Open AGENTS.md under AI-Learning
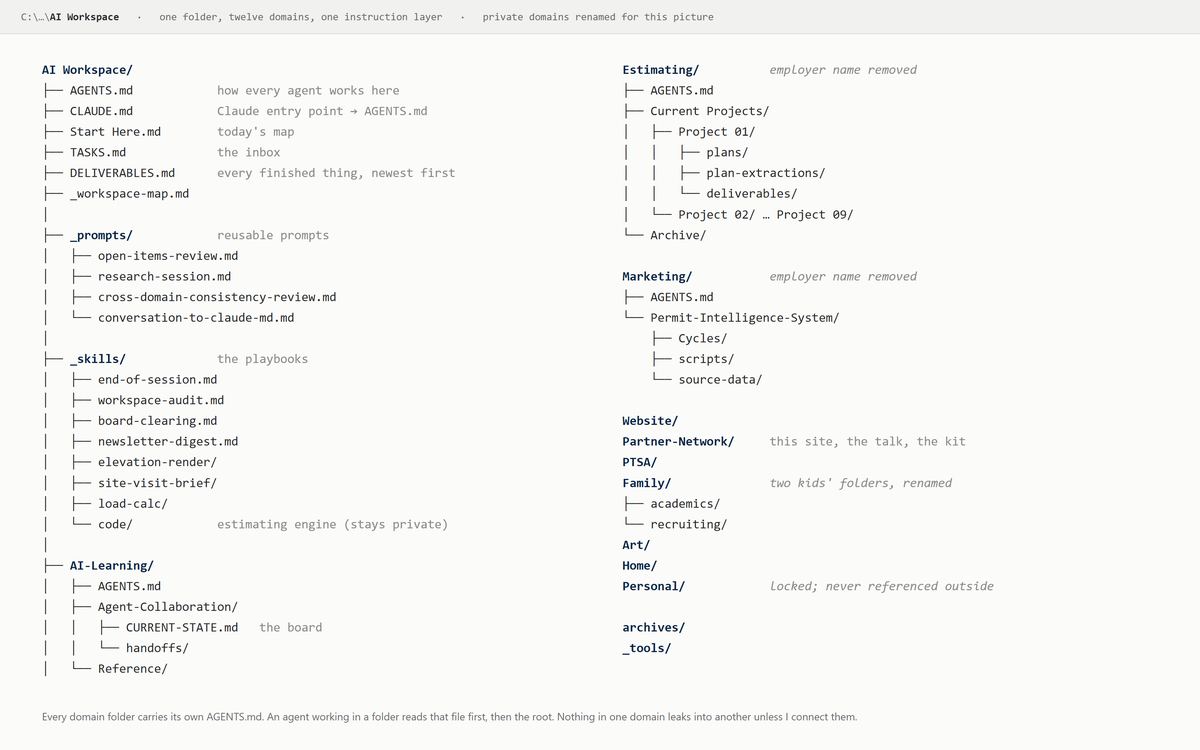Screen dimensions: 1200x750 129,586
